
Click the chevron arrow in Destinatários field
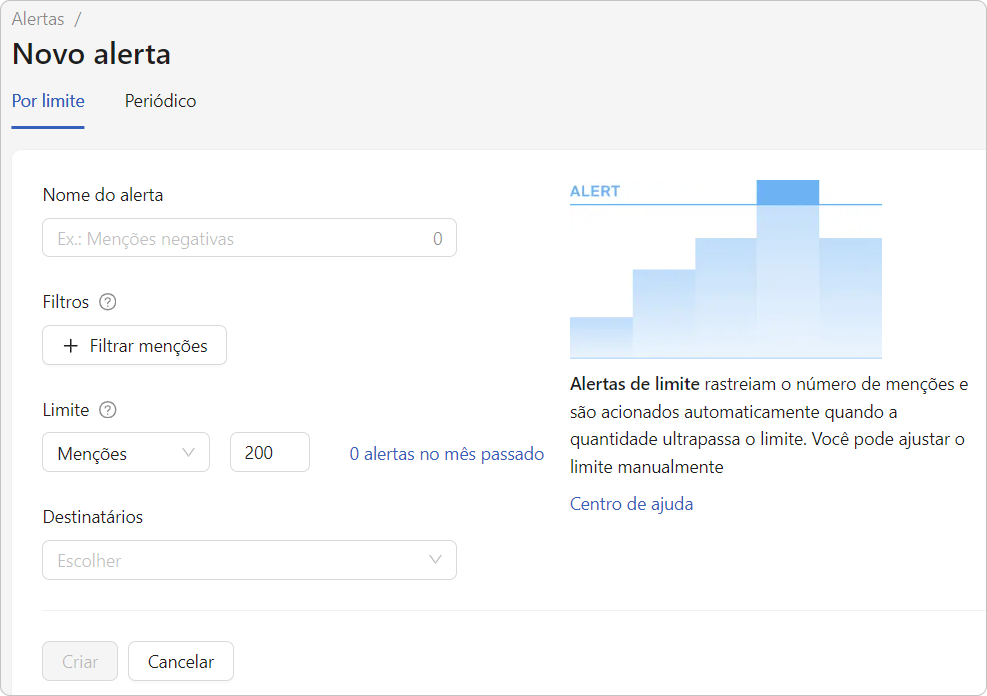(x=435, y=559)
